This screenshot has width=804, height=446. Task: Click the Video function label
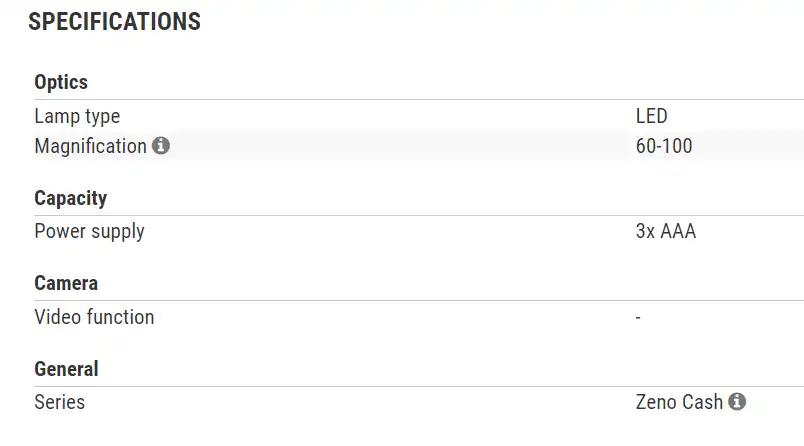(94, 317)
